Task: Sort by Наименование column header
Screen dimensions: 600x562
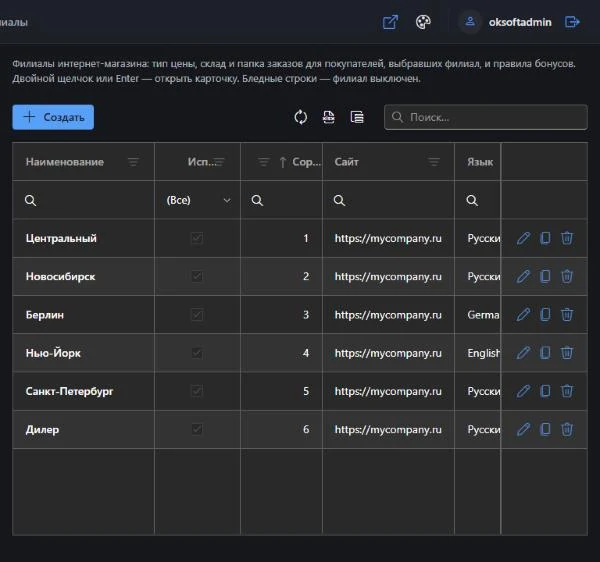Action: 65,162
